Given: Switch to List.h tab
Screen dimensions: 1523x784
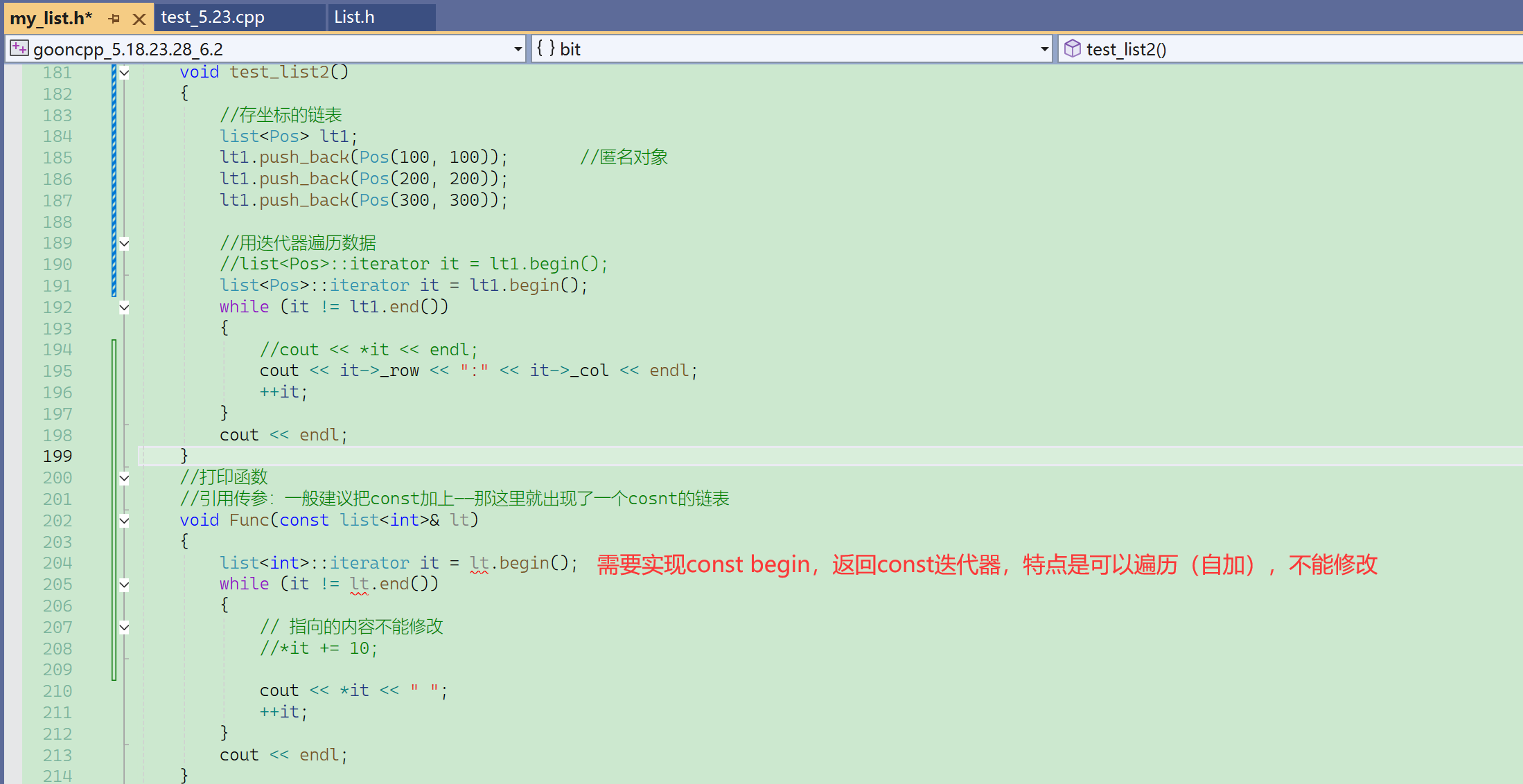Looking at the screenshot, I should pyautogui.click(x=354, y=17).
